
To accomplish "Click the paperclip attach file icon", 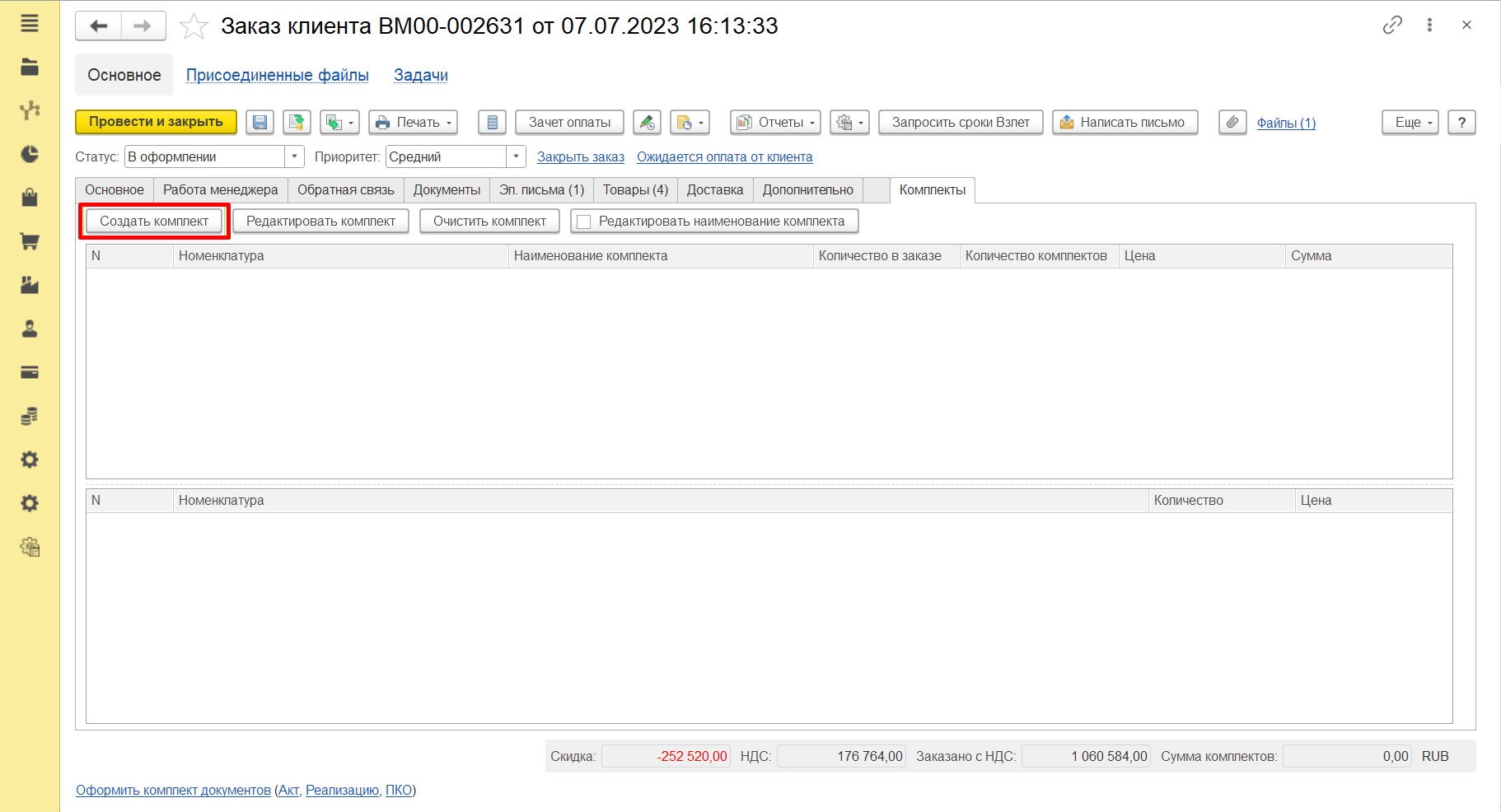I will [1232, 123].
